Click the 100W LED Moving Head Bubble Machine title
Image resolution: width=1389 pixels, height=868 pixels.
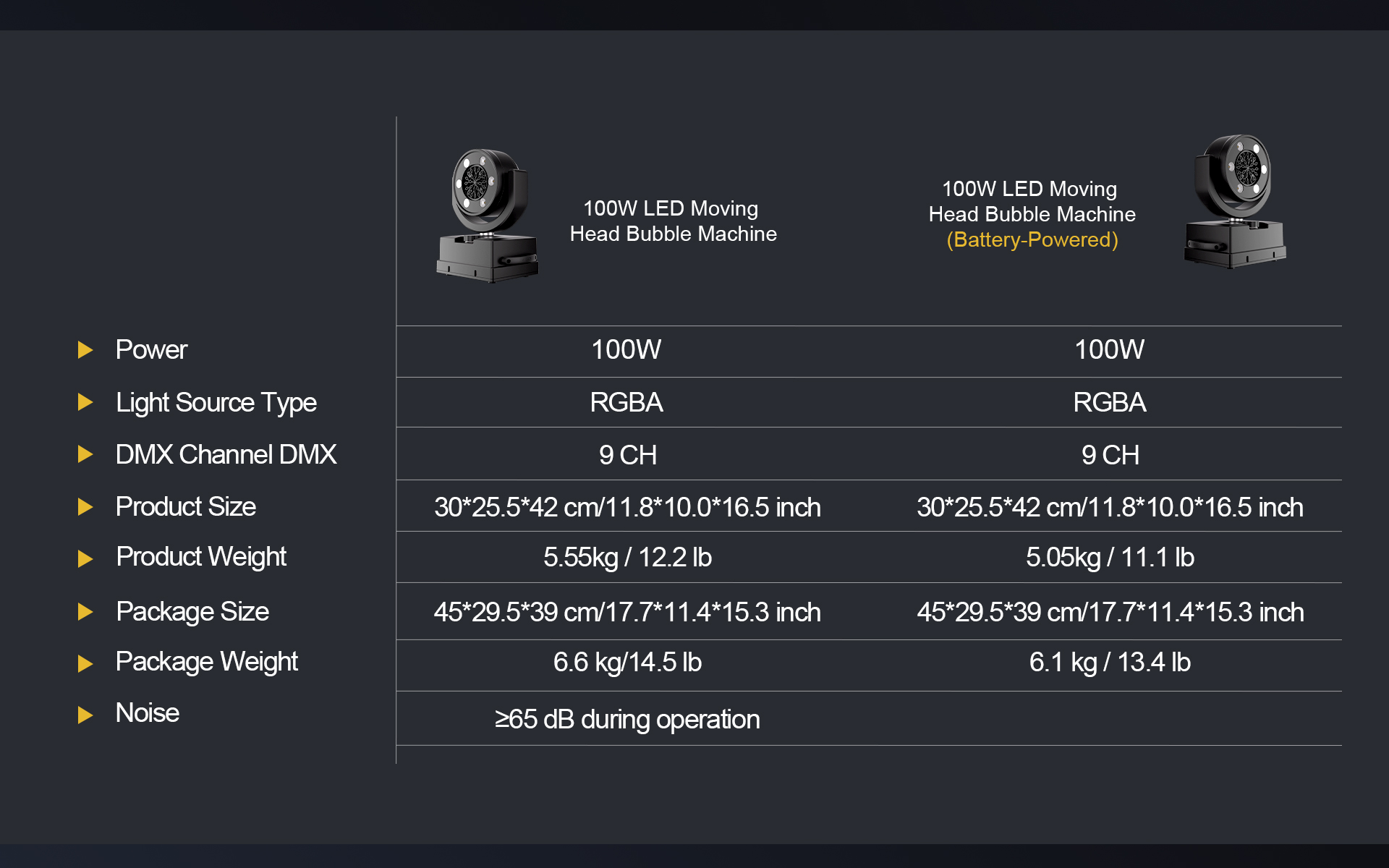point(673,221)
